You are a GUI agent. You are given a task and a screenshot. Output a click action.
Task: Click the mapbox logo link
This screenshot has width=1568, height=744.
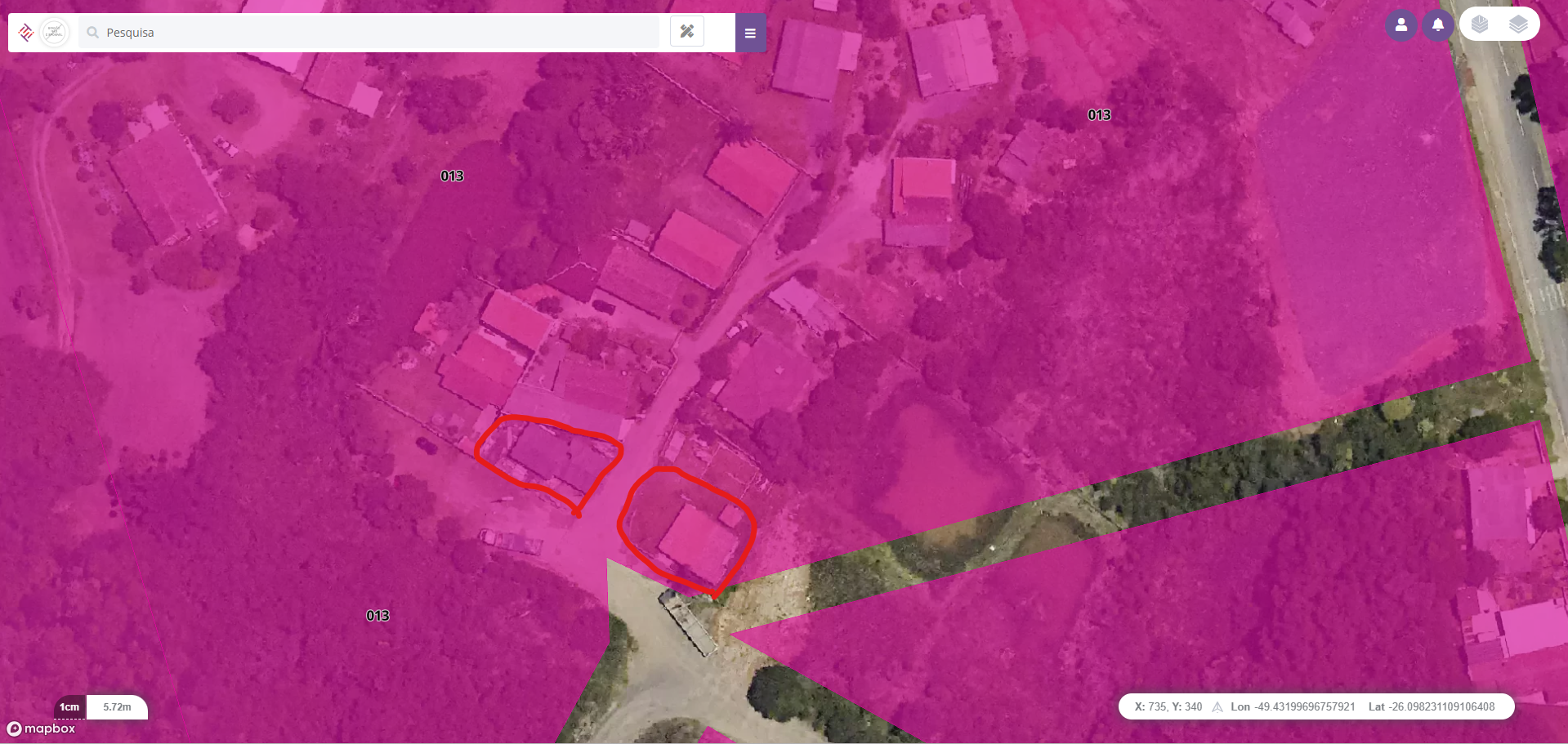pyautogui.click(x=41, y=728)
